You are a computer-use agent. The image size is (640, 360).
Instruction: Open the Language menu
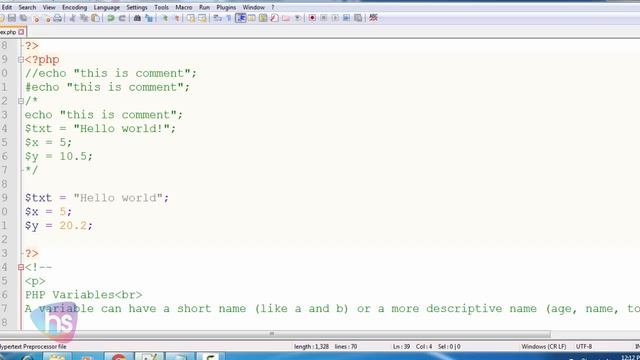click(107, 7)
